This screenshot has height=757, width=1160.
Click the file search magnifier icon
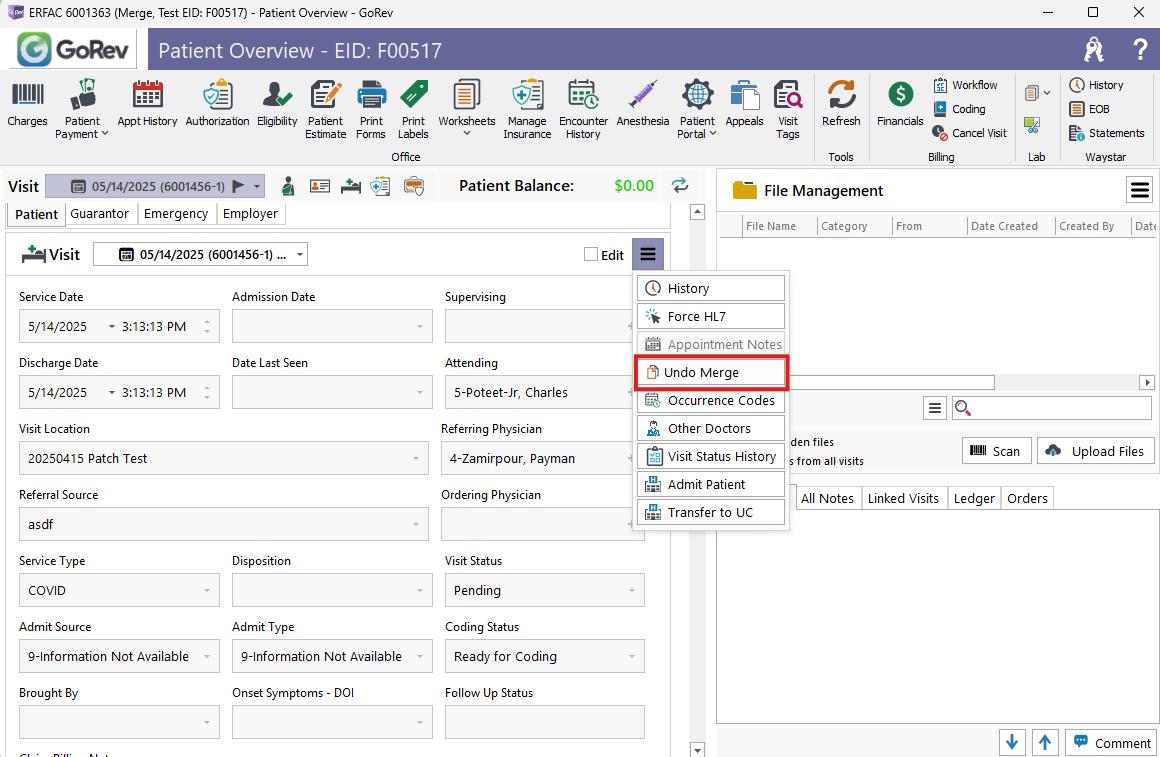point(962,408)
